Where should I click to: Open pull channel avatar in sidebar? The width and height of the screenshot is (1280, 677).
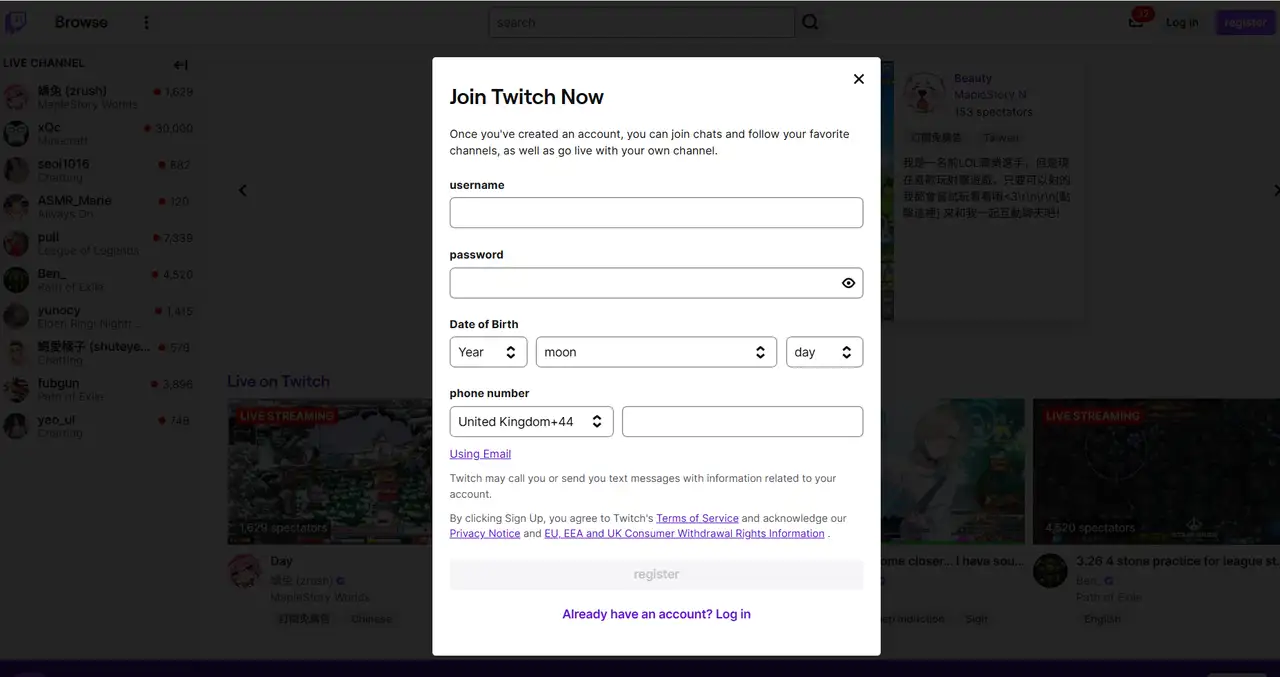(x=16, y=243)
